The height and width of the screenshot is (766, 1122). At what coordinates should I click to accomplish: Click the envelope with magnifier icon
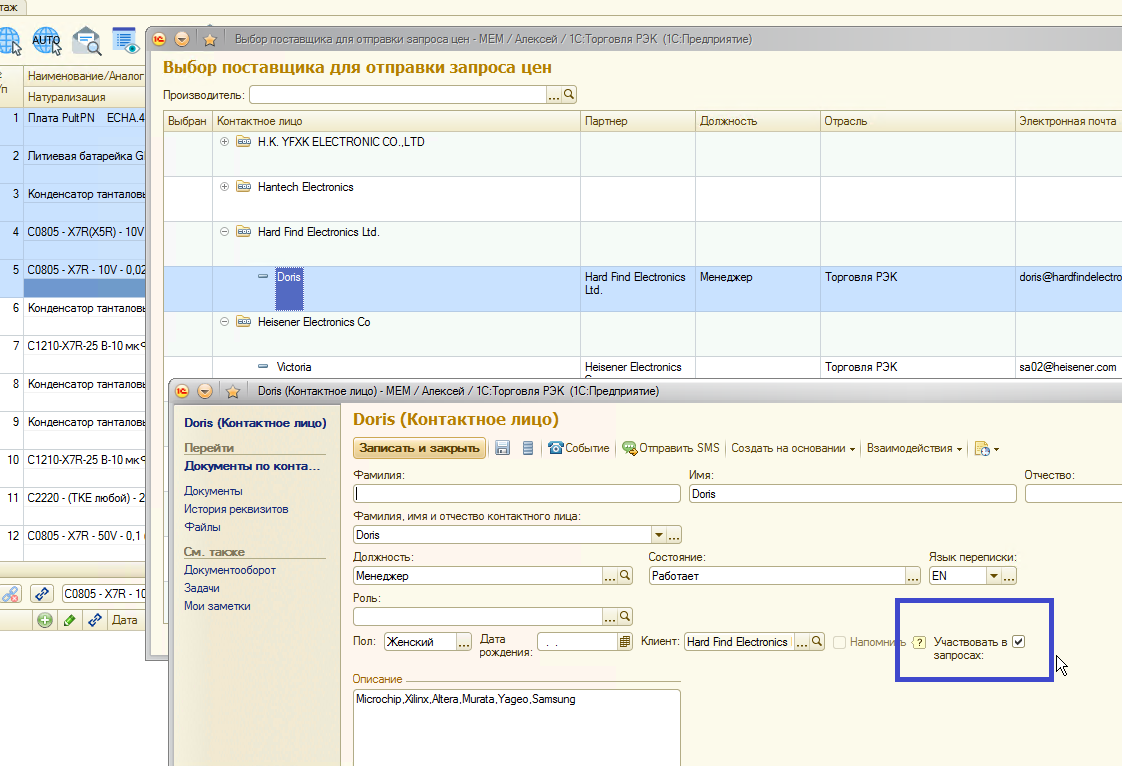(x=86, y=41)
